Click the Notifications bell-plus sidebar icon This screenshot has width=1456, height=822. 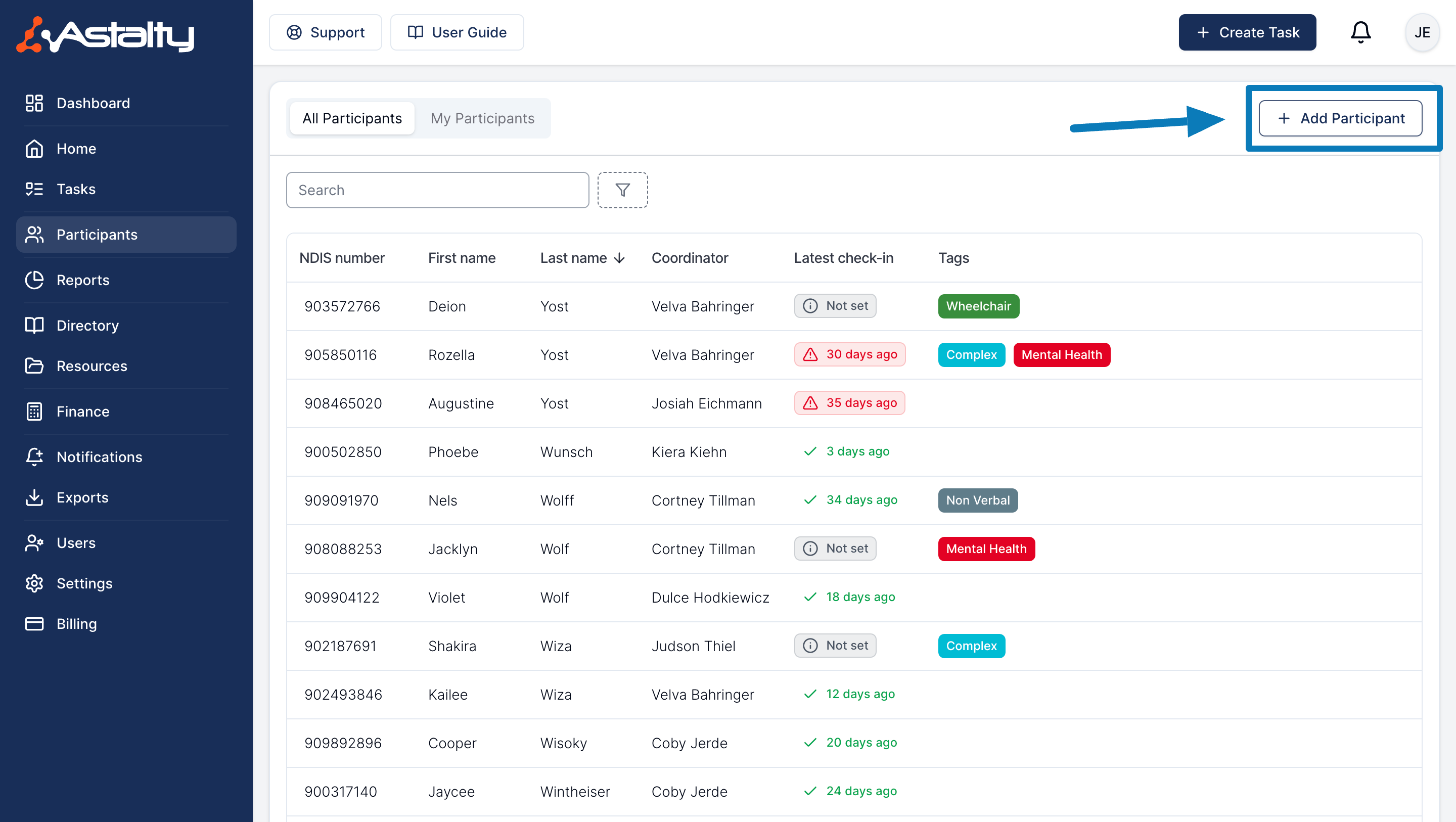[x=34, y=457]
